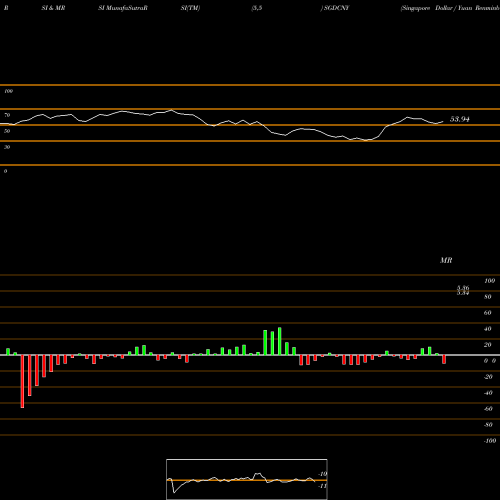Click the -20 label on MR right axis

pyautogui.click(x=488, y=377)
